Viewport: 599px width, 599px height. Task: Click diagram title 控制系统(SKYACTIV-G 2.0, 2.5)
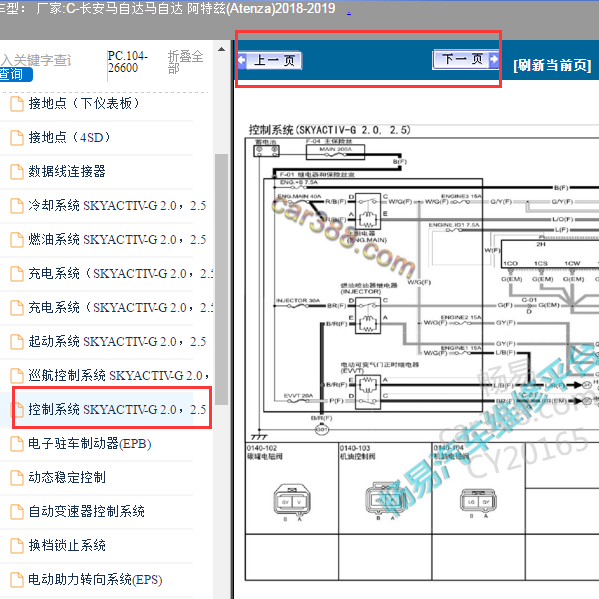(x=329, y=130)
